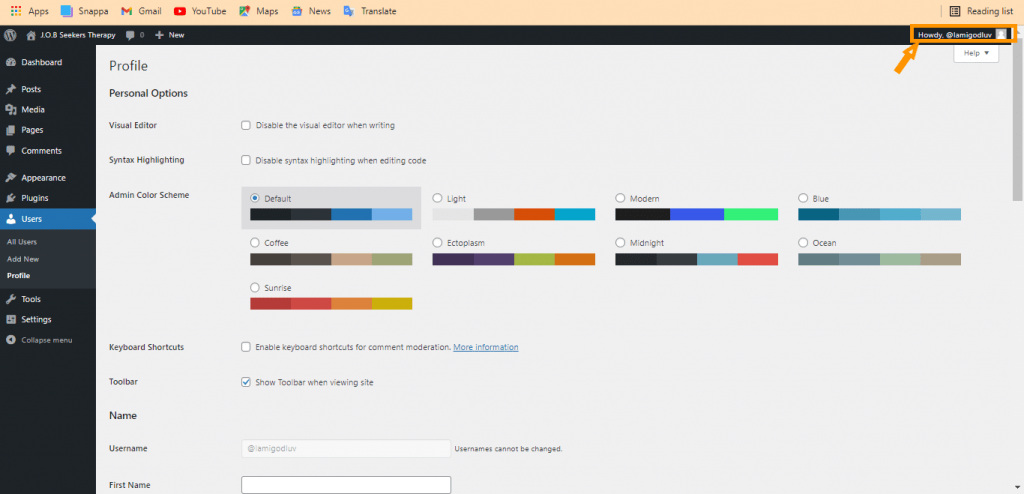Open the Snappa bookmark

point(84,11)
